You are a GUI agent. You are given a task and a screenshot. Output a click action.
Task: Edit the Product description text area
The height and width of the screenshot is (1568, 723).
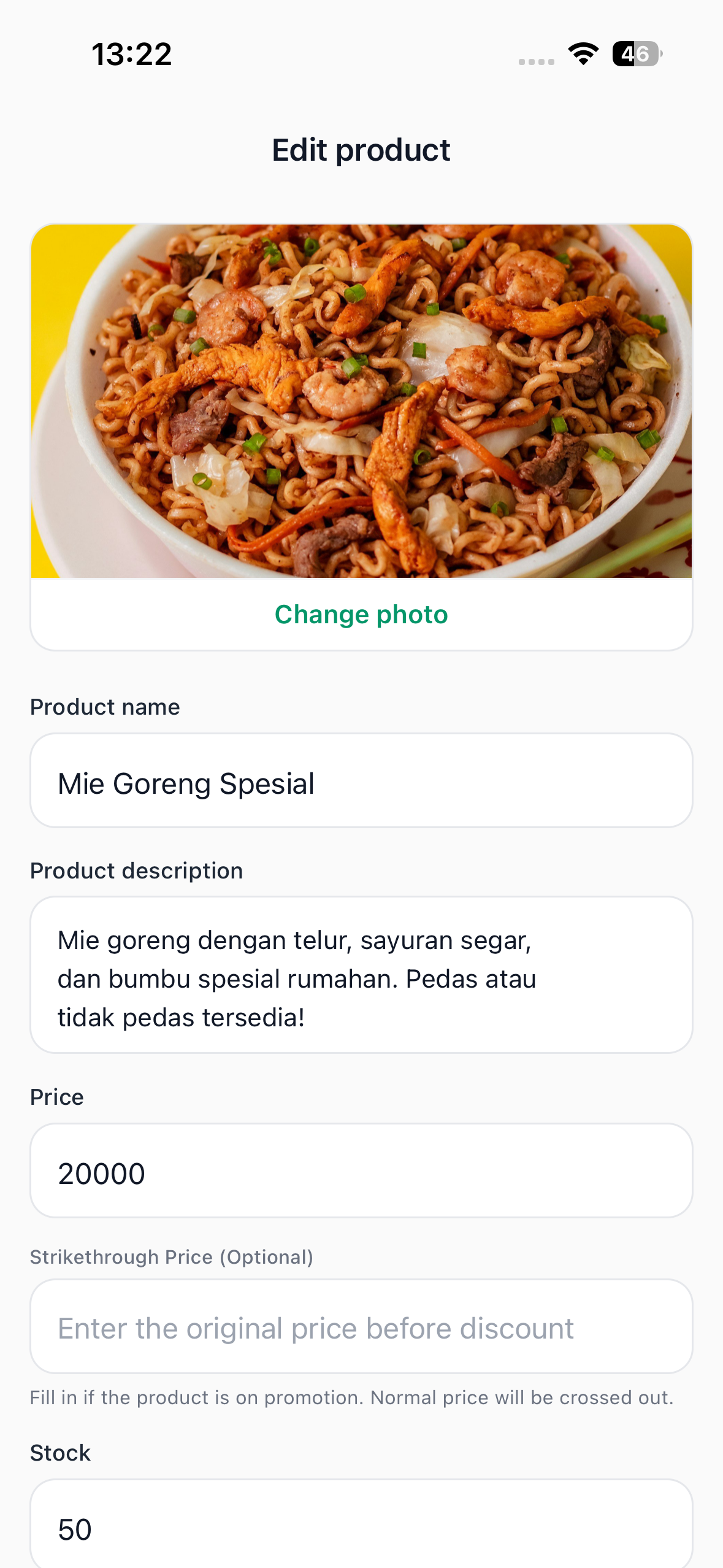(361, 975)
